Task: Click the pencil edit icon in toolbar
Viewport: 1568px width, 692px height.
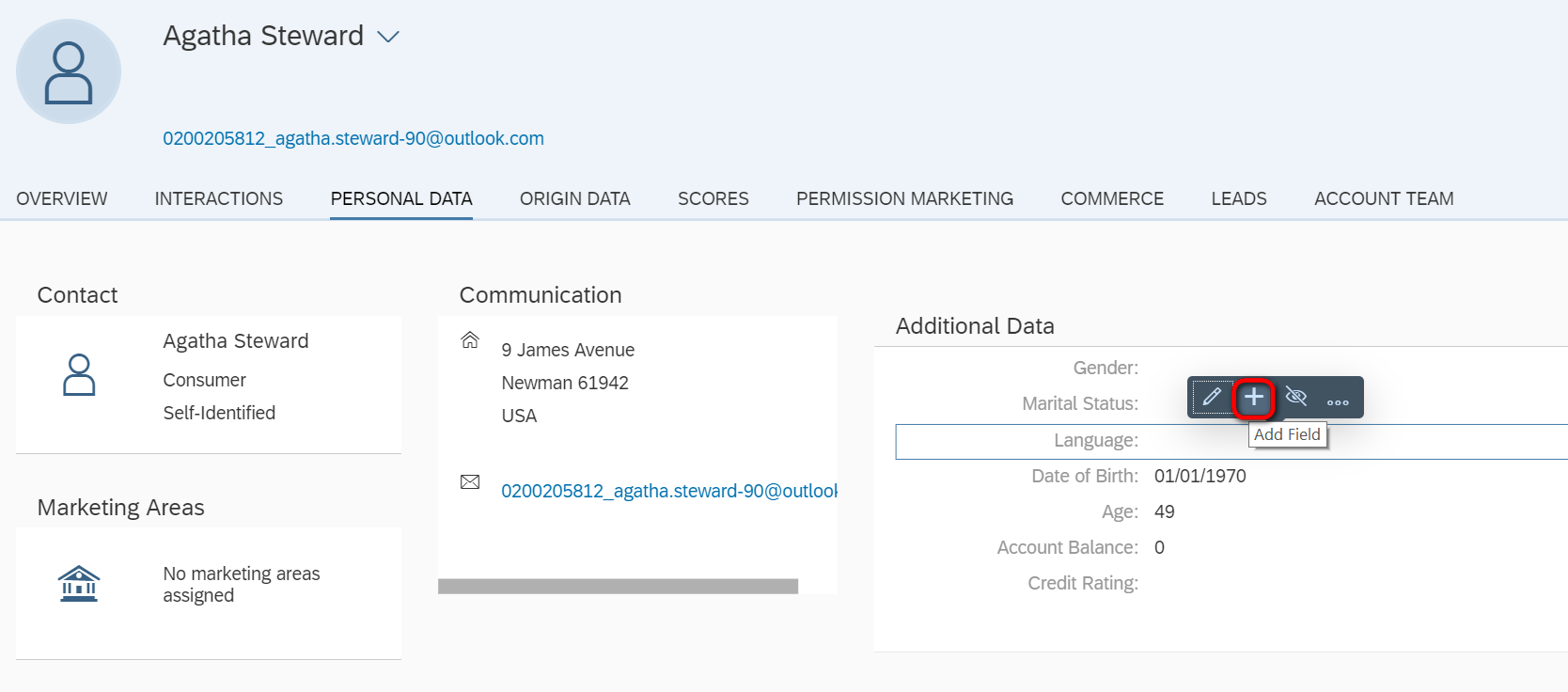Action: 1212,398
